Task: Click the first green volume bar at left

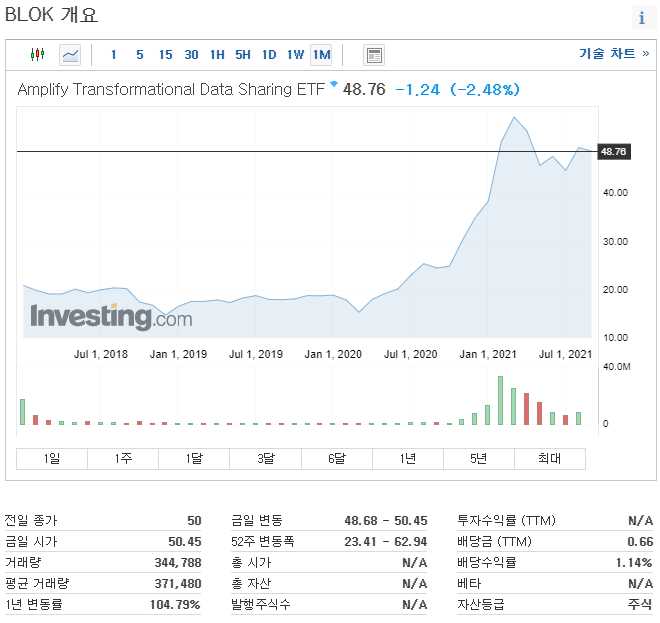Action: (22, 412)
